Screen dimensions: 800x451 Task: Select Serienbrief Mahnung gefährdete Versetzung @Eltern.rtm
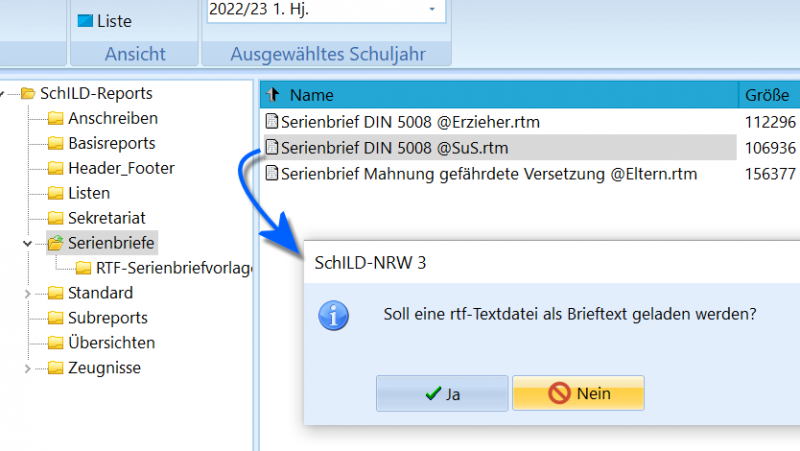[489, 174]
